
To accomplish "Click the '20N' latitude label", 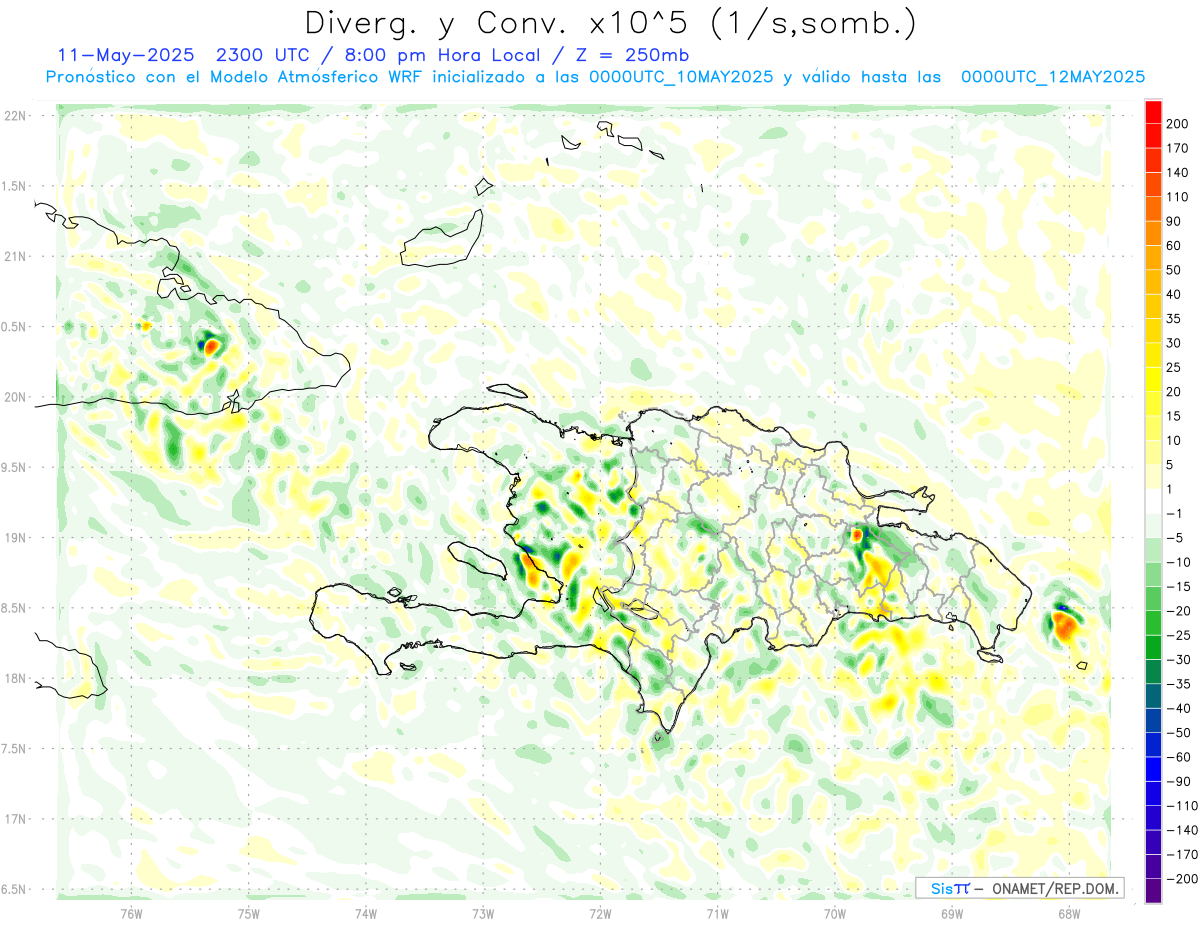I will [x=15, y=397].
